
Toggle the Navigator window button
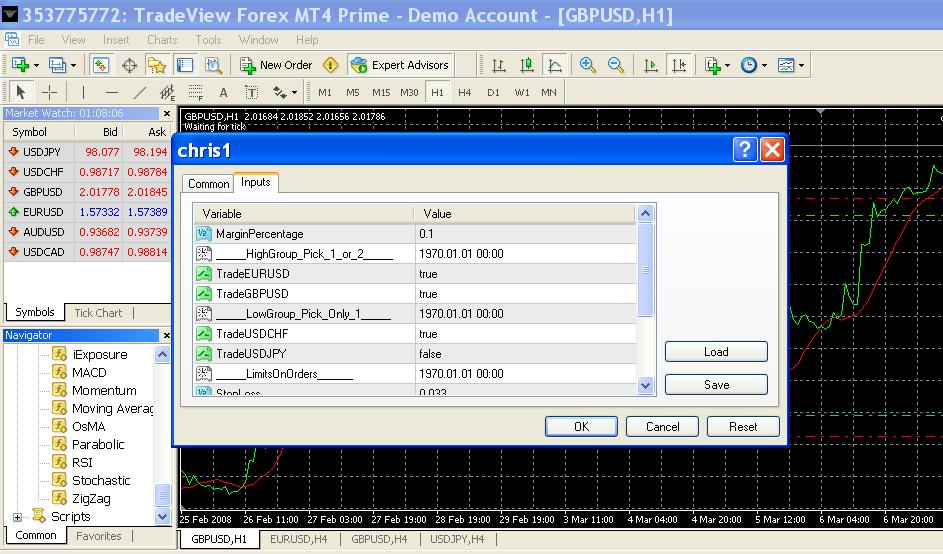(x=157, y=65)
